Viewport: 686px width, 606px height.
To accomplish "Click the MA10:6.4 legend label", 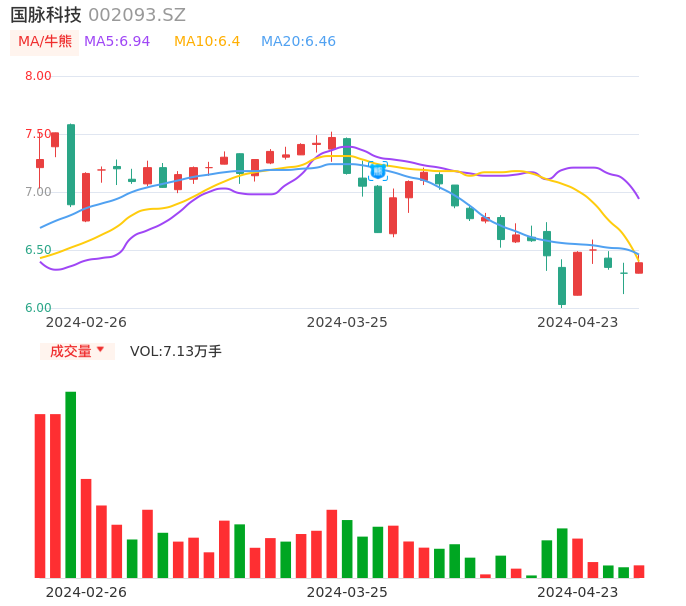I will coord(207,42).
